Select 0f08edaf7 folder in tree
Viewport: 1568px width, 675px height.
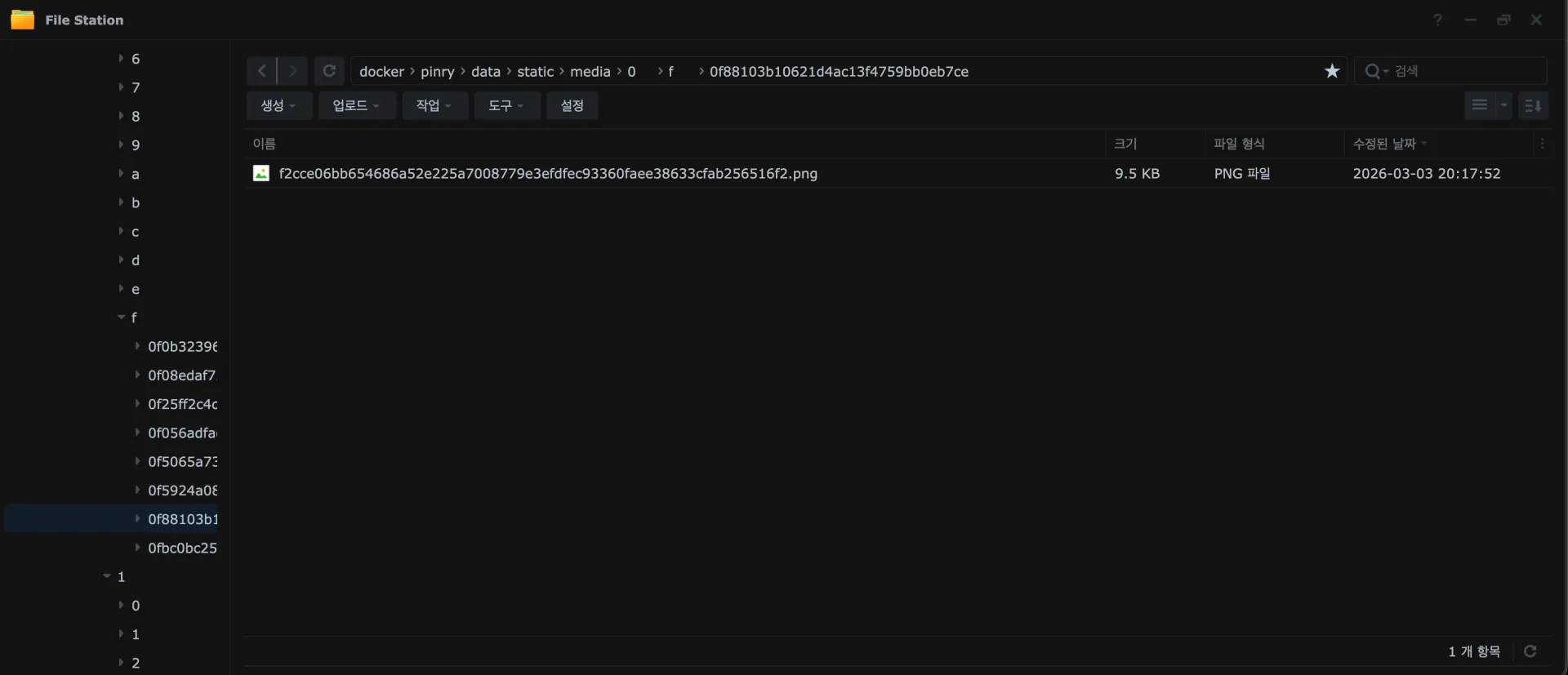182,375
